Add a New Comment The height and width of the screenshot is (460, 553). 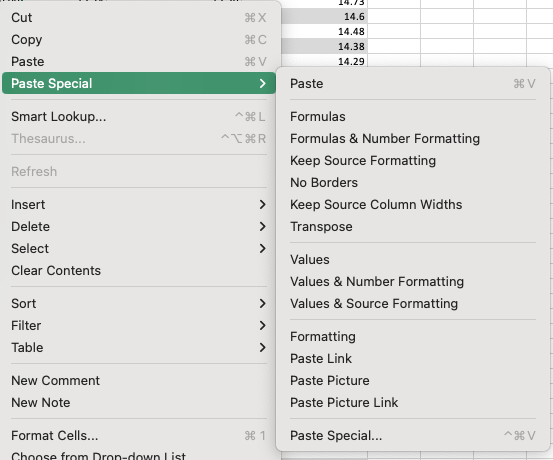coord(139,381)
